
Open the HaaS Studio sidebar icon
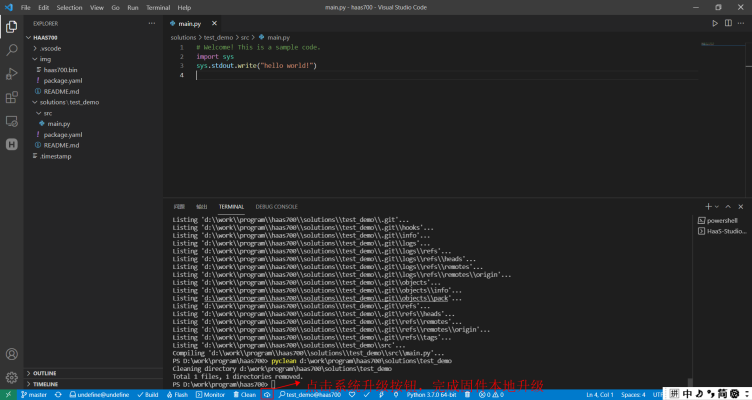tap(12, 144)
